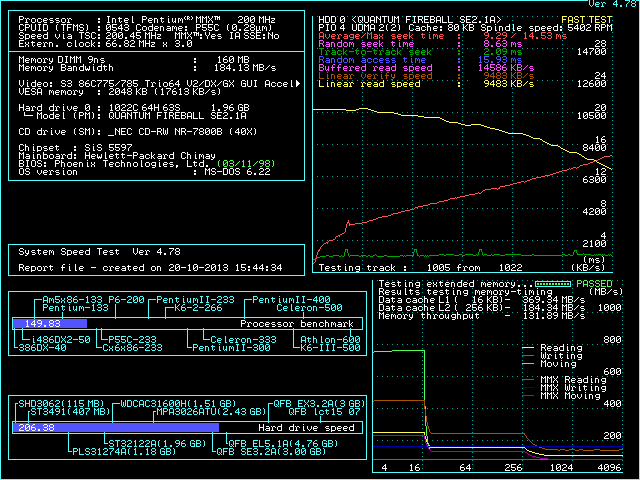The image size is (640, 480).
Task: Click the green BIOS date (03/11/98)
Action: coord(246,164)
